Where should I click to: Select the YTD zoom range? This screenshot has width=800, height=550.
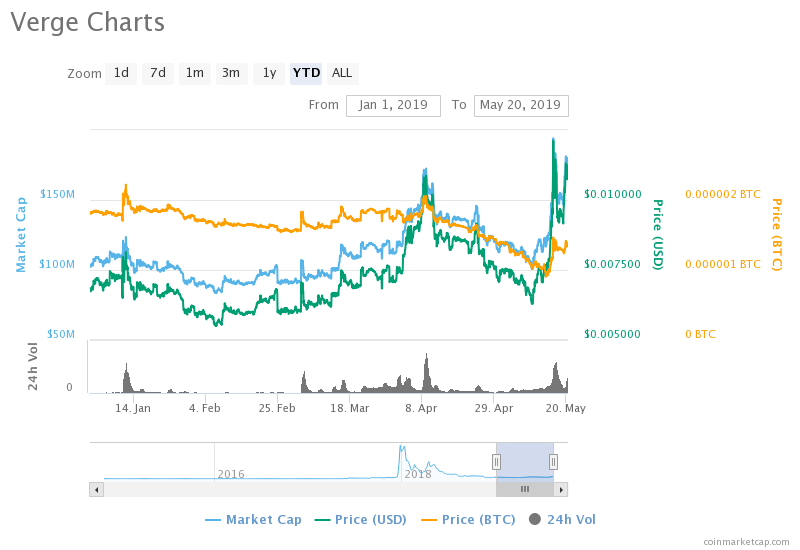pyautogui.click(x=306, y=73)
